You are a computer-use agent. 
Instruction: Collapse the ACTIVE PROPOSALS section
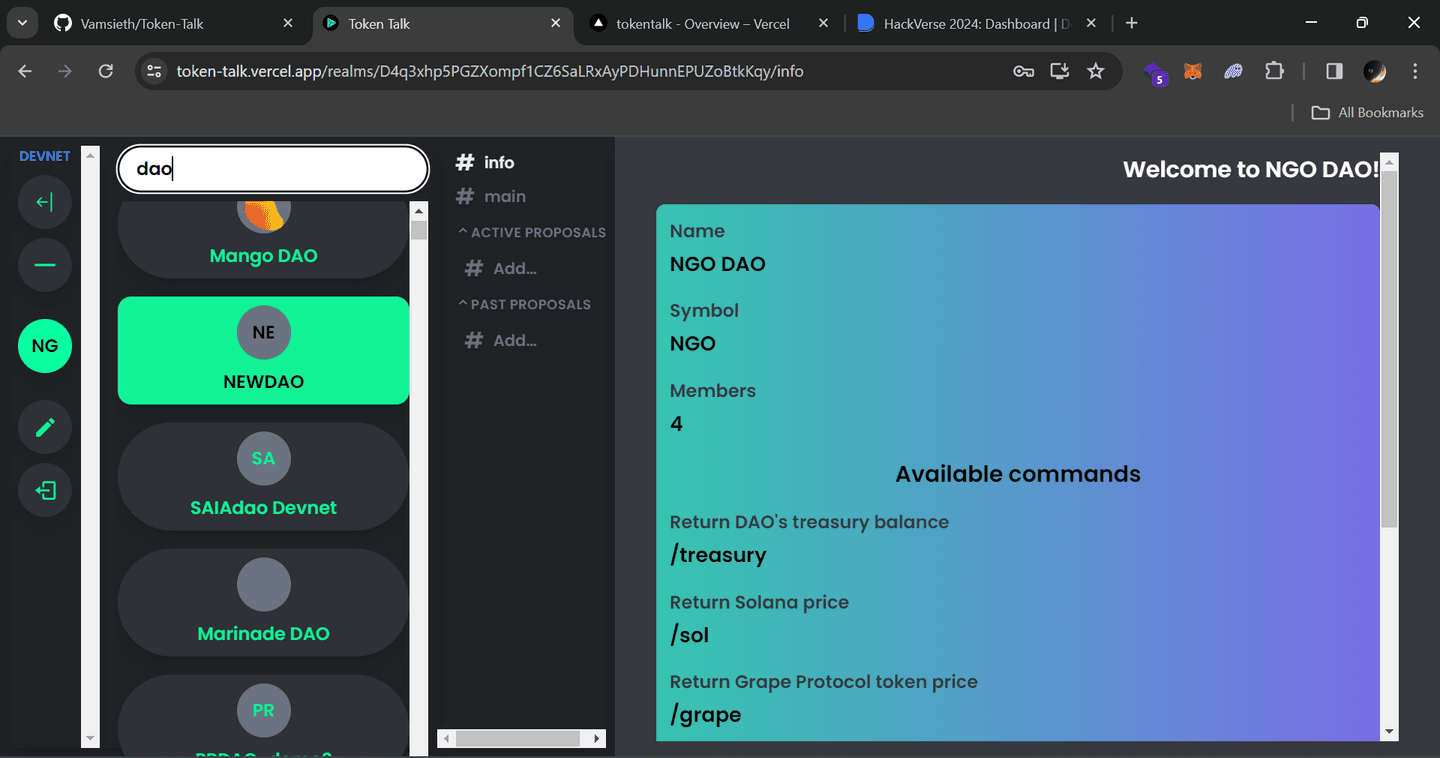(x=532, y=232)
